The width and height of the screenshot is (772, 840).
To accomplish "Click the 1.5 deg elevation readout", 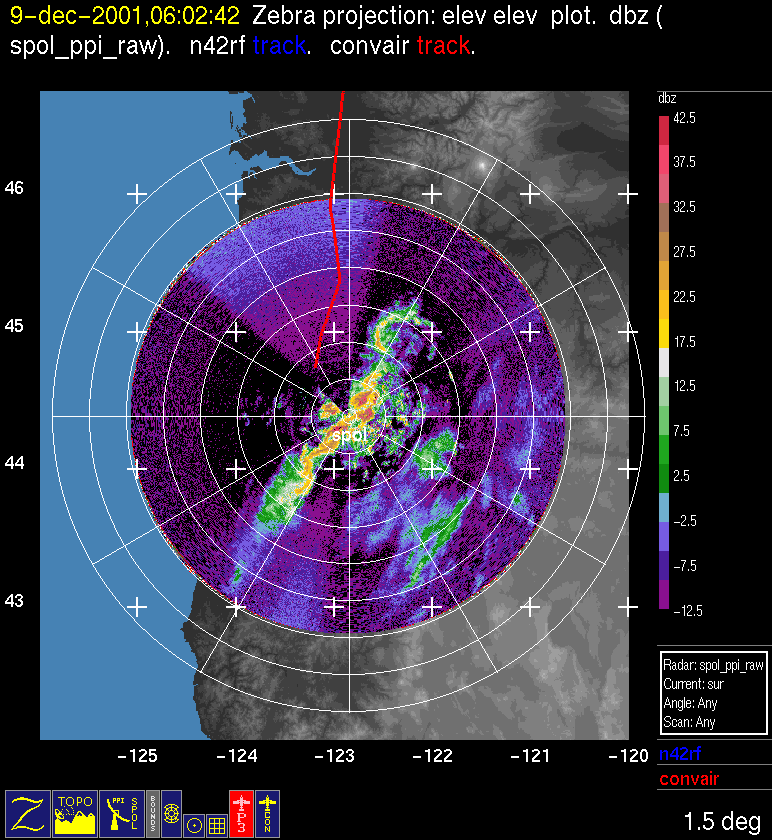I will [x=722, y=822].
